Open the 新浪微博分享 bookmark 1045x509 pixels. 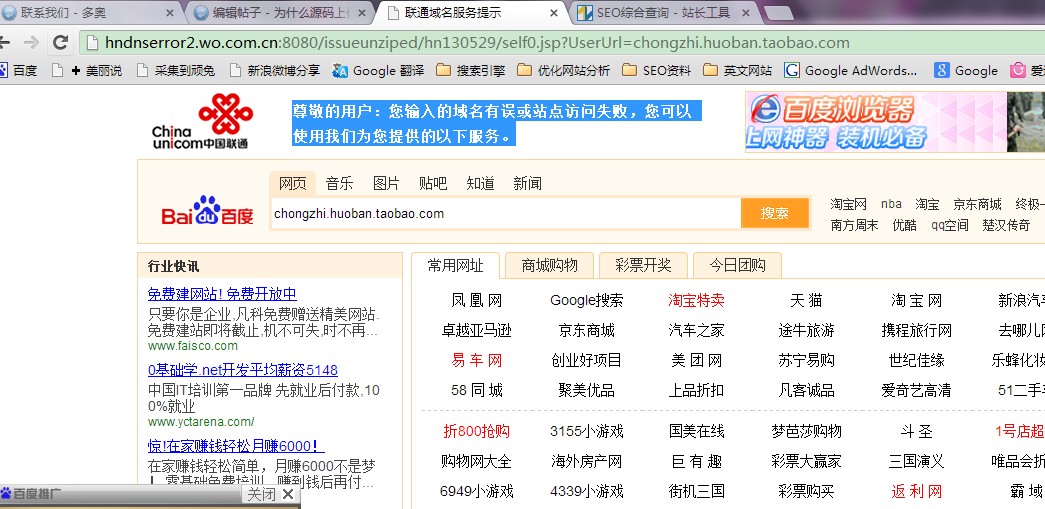tap(275, 71)
